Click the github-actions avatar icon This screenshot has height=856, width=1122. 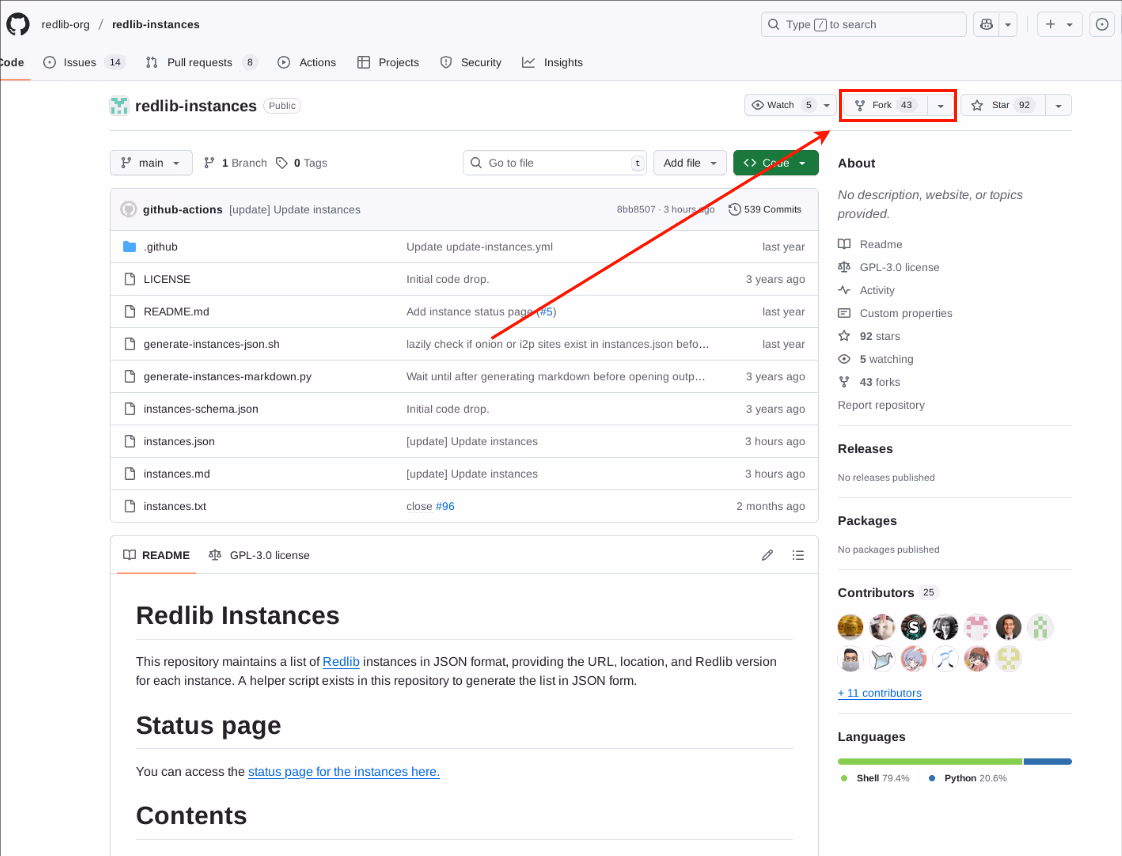[x=128, y=210]
